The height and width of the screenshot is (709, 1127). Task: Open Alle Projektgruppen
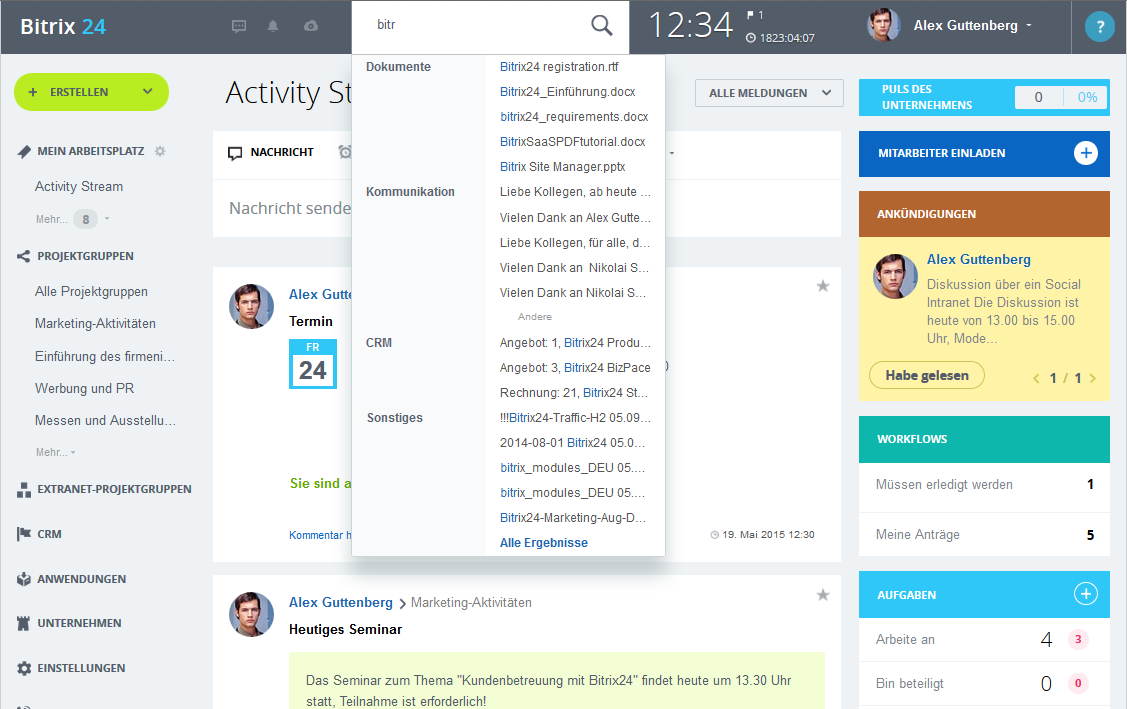click(91, 291)
